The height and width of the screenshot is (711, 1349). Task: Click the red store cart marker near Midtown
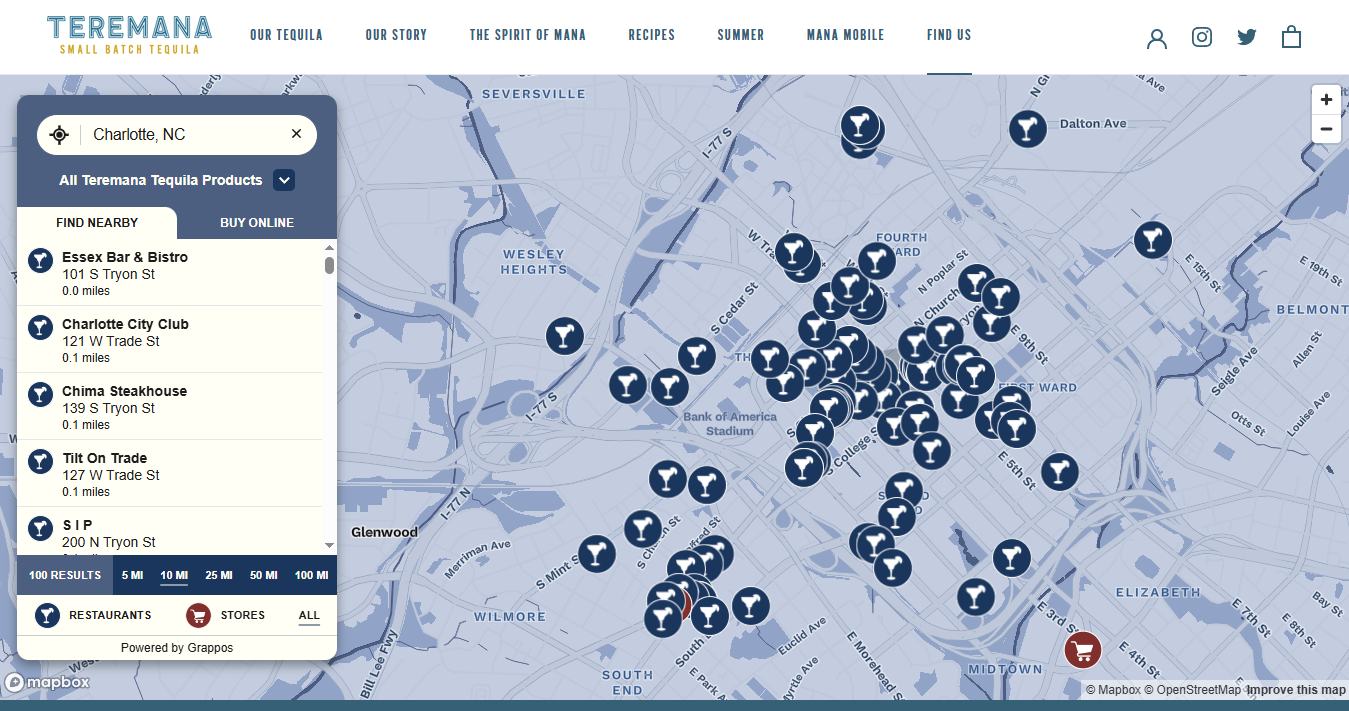pyautogui.click(x=1082, y=649)
